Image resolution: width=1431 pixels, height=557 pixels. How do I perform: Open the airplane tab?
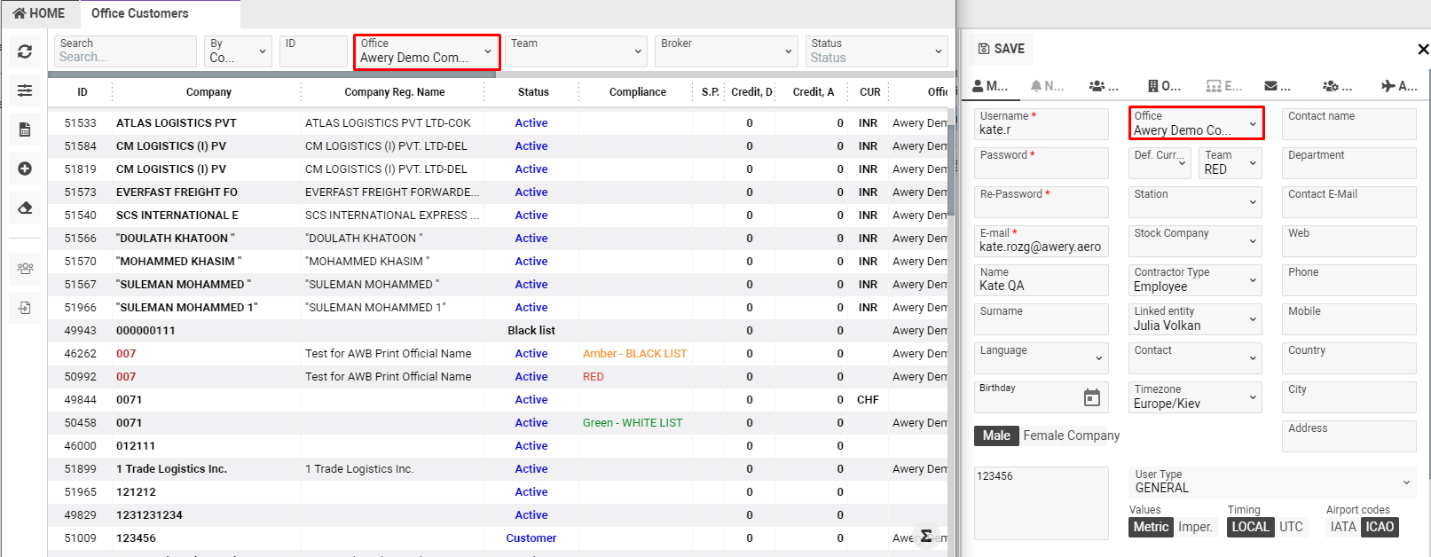click(1399, 86)
